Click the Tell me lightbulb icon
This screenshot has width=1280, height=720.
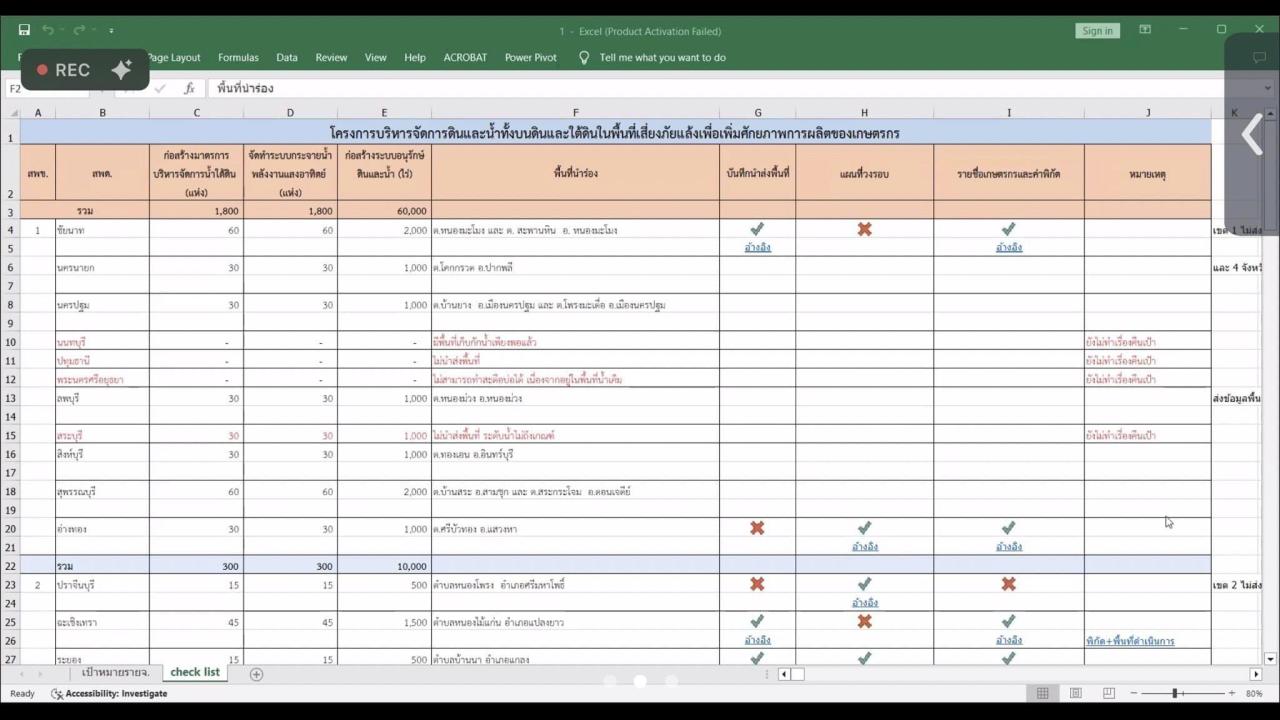coord(584,57)
